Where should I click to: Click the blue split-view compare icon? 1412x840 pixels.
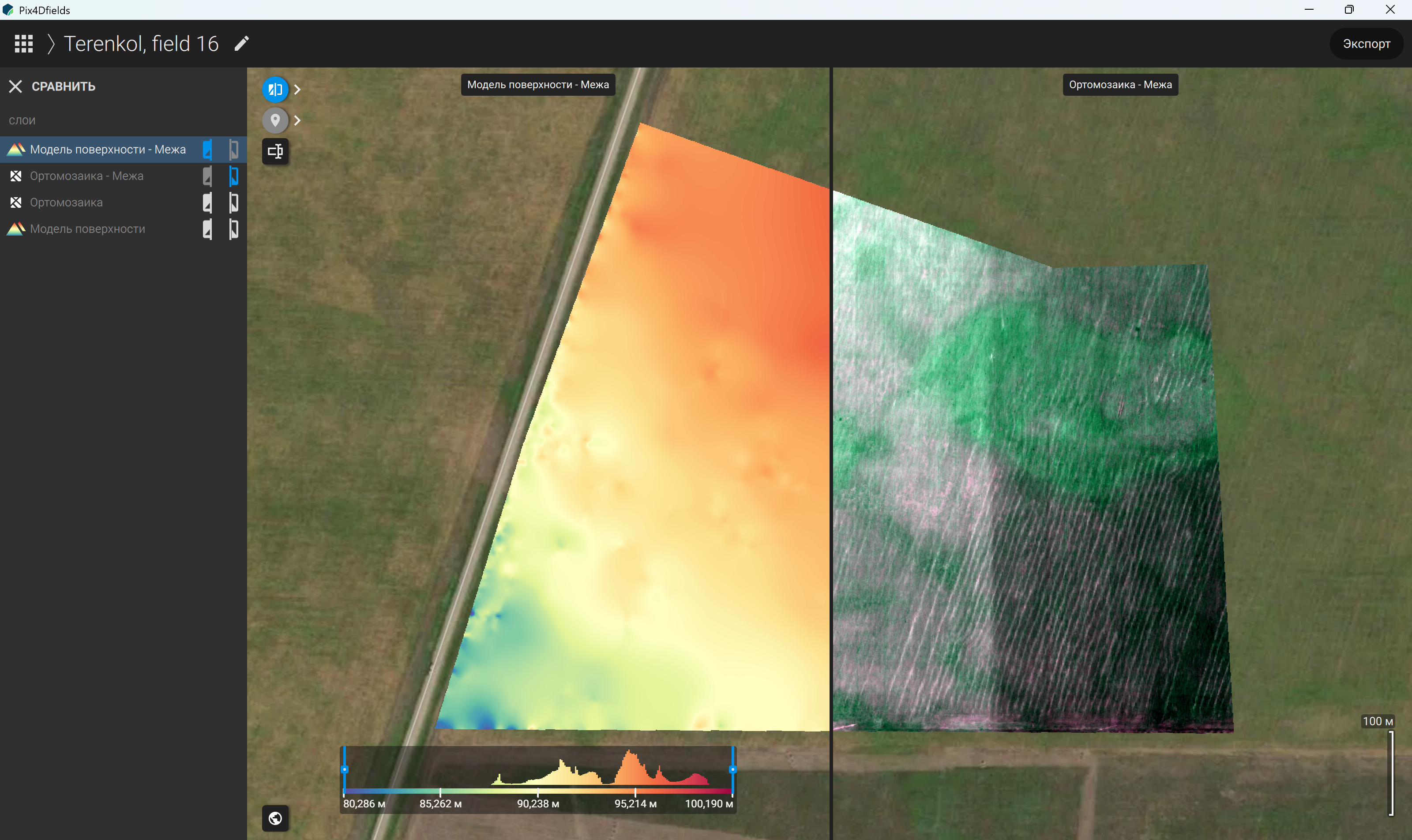(275, 90)
